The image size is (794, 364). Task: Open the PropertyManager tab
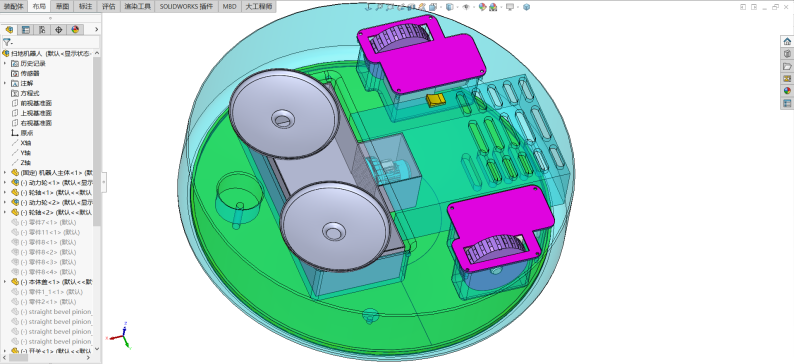tap(26, 29)
